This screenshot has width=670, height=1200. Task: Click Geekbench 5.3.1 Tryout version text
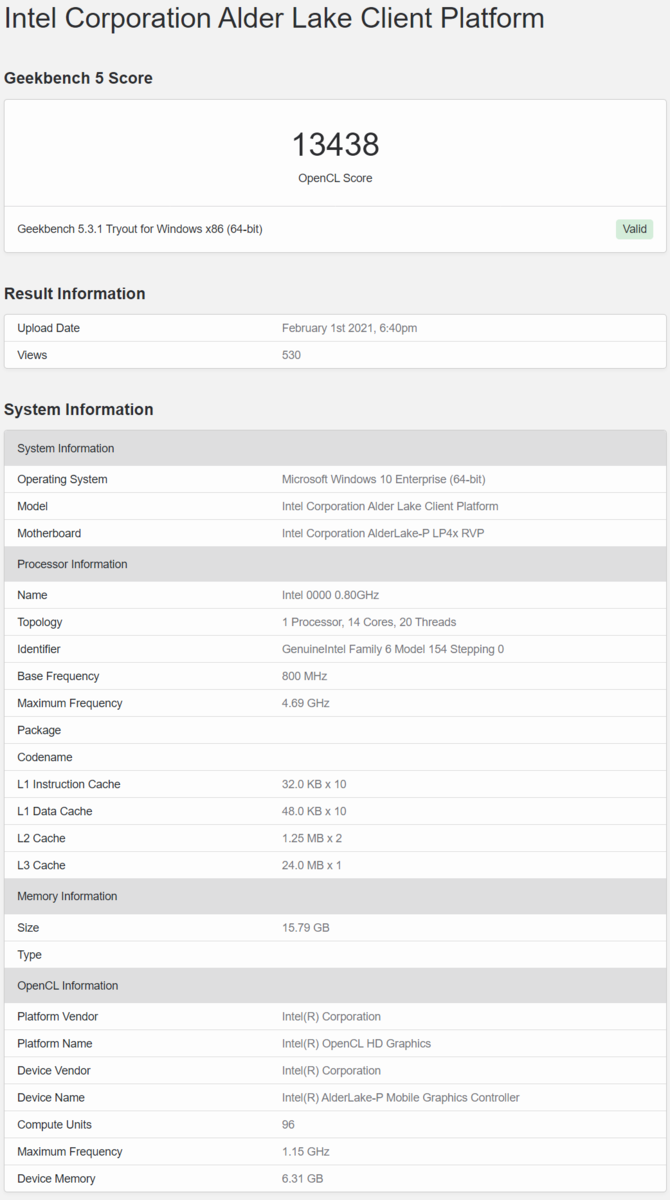(140, 229)
